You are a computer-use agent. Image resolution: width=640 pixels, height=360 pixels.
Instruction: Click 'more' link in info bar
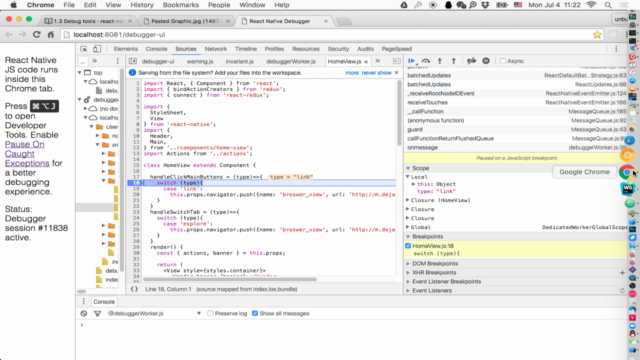351,73
